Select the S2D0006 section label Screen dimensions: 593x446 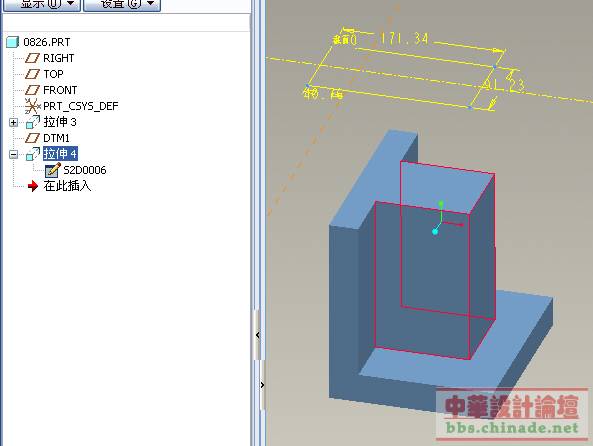[85, 170]
